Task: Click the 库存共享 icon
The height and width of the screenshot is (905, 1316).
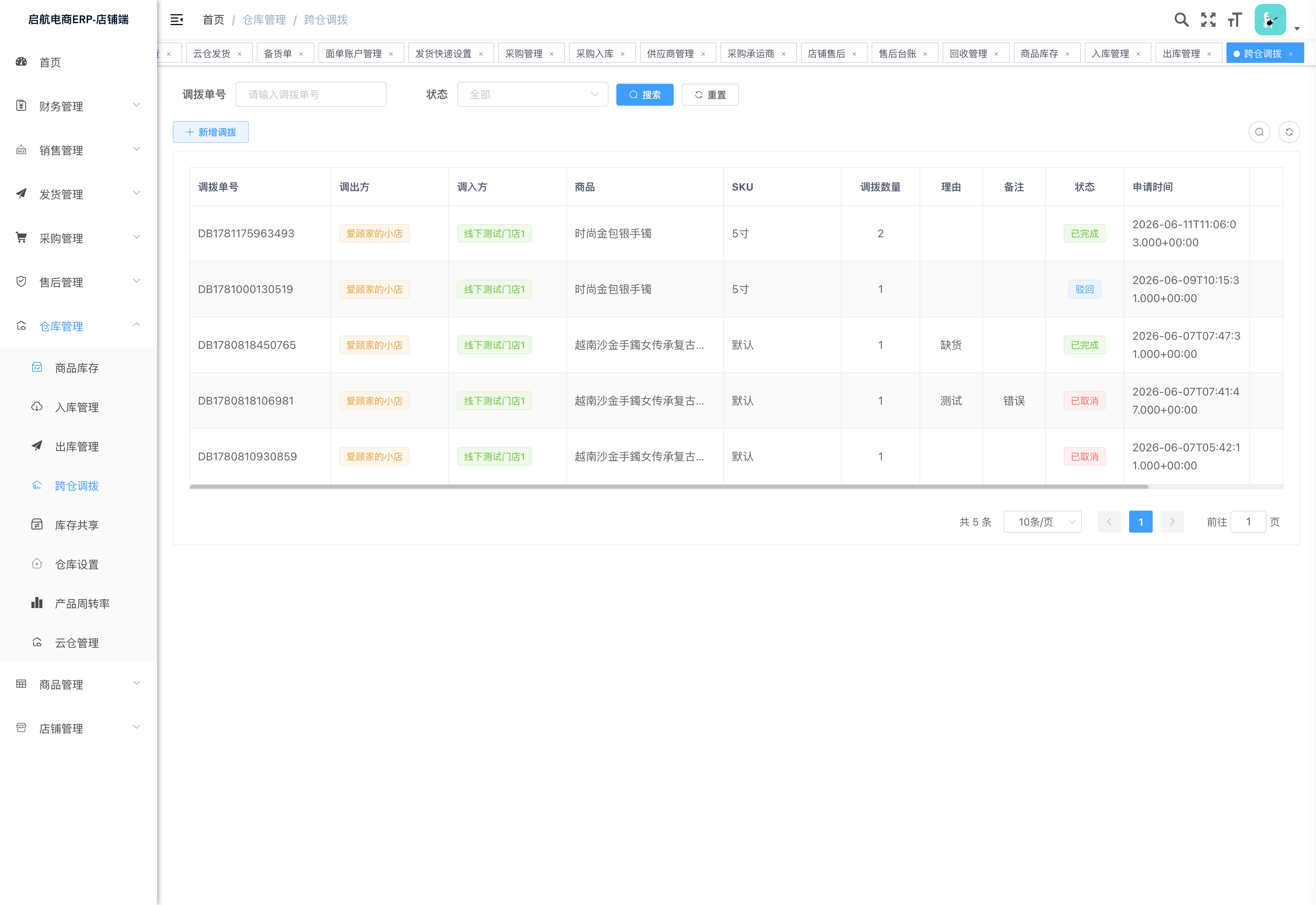Action: click(37, 524)
